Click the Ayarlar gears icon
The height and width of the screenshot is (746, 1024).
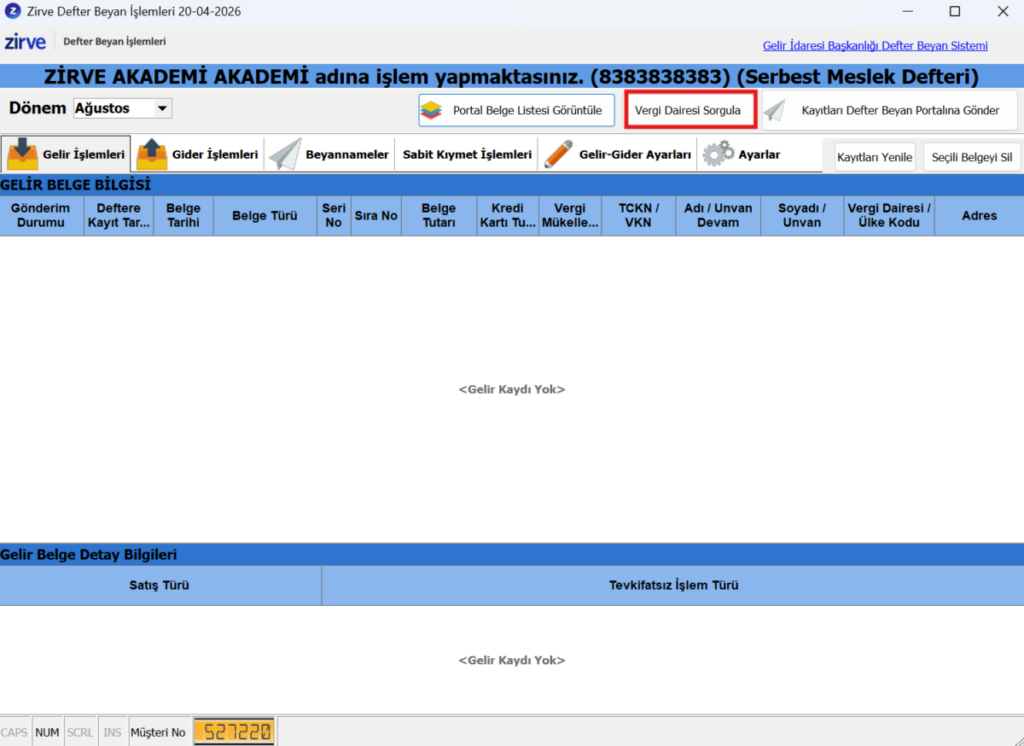coord(718,154)
